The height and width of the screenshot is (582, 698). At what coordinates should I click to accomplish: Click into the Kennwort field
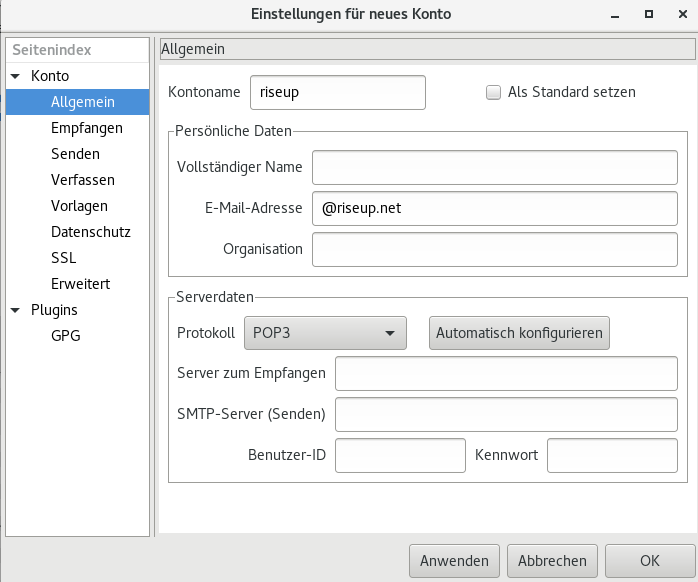[612, 455]
